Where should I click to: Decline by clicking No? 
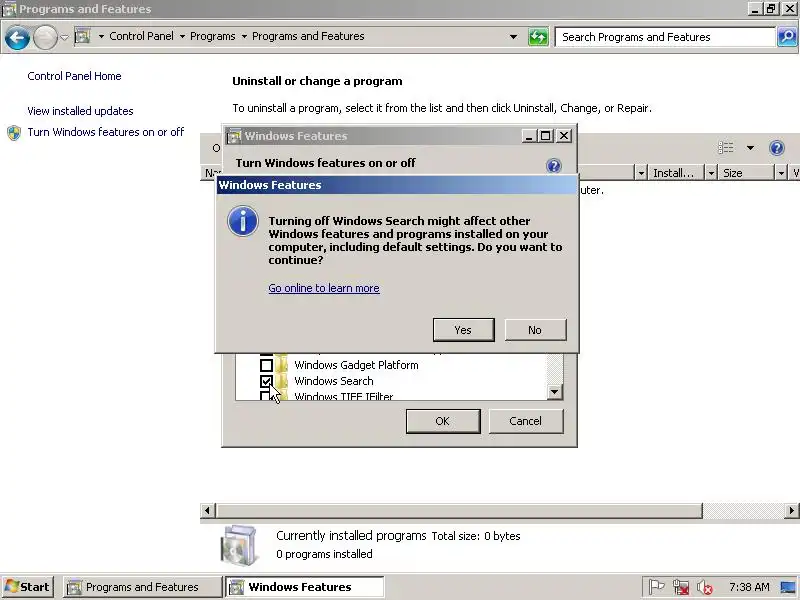point(535,330)
